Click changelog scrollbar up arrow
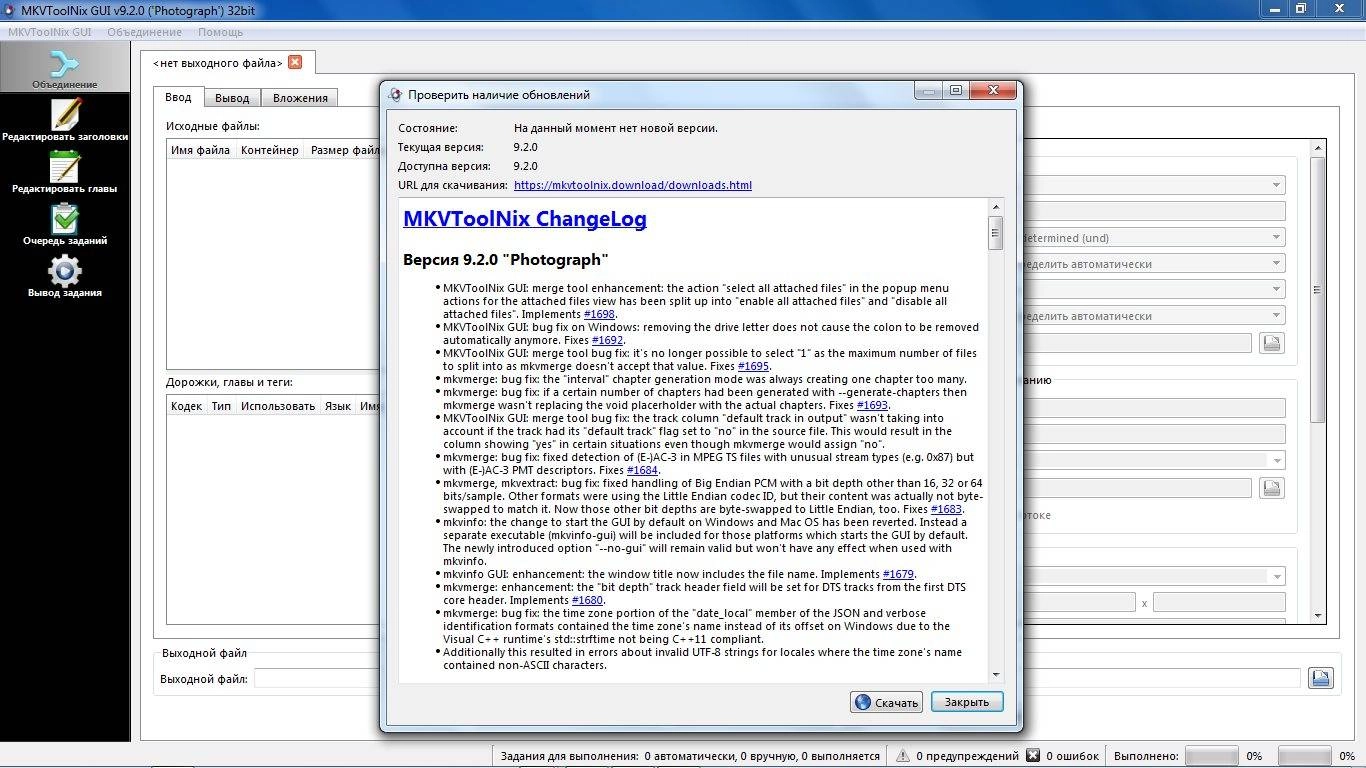The width and height of the screenshot is (1366, 768). pyautogui.click(x=995, y=205)
